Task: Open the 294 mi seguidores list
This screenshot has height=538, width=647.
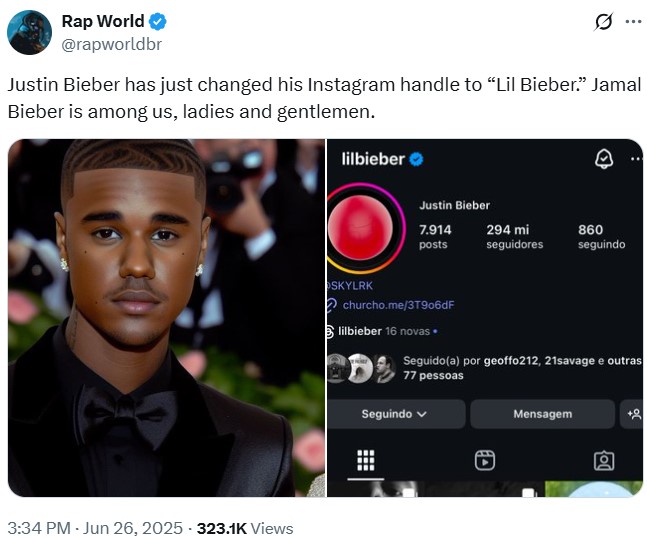Action: click(514, 236)
